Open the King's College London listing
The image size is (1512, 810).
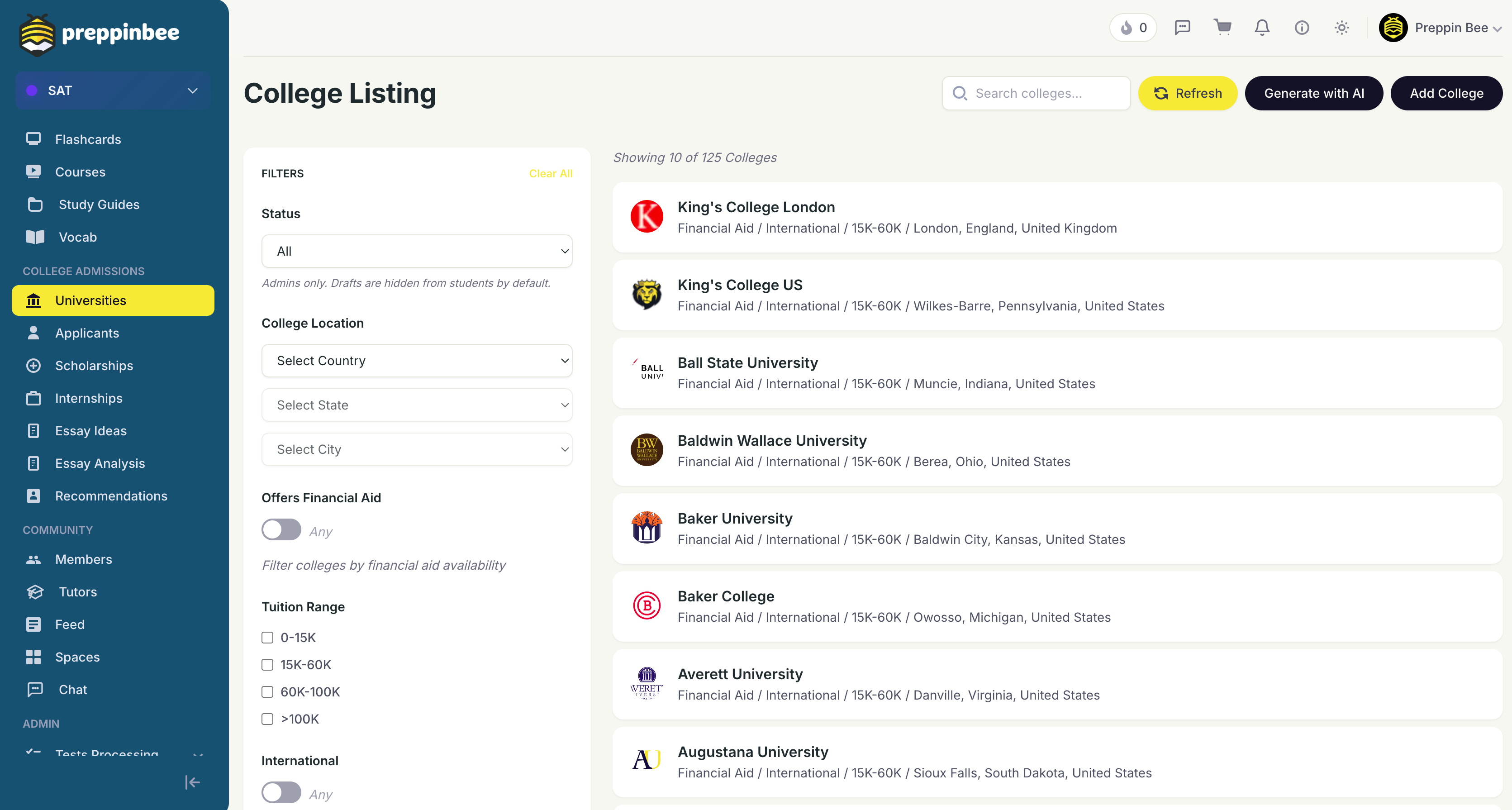pos(1057,217)
